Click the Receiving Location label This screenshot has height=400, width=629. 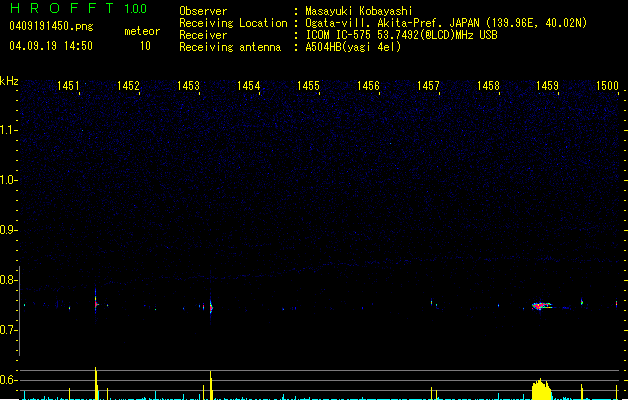point(233,23)
